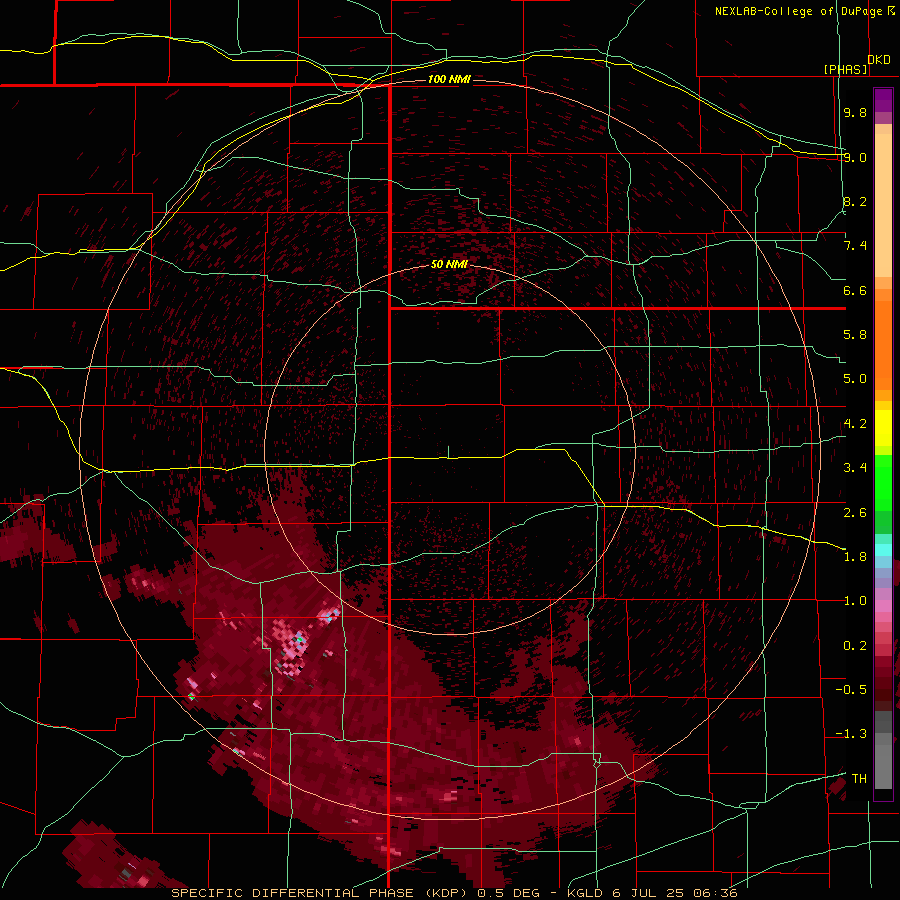Pick the bright green band on the colorbar

click(883, 482)
